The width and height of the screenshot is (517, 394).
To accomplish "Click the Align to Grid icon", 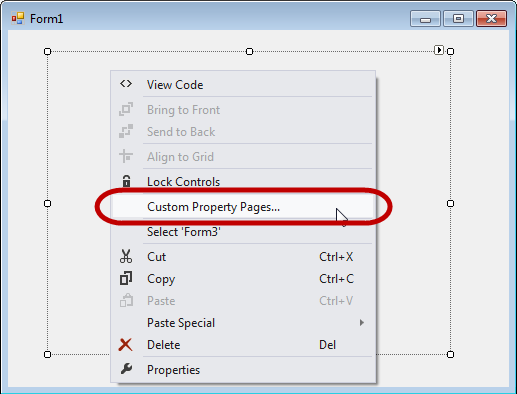I will [x=126, y=156].
